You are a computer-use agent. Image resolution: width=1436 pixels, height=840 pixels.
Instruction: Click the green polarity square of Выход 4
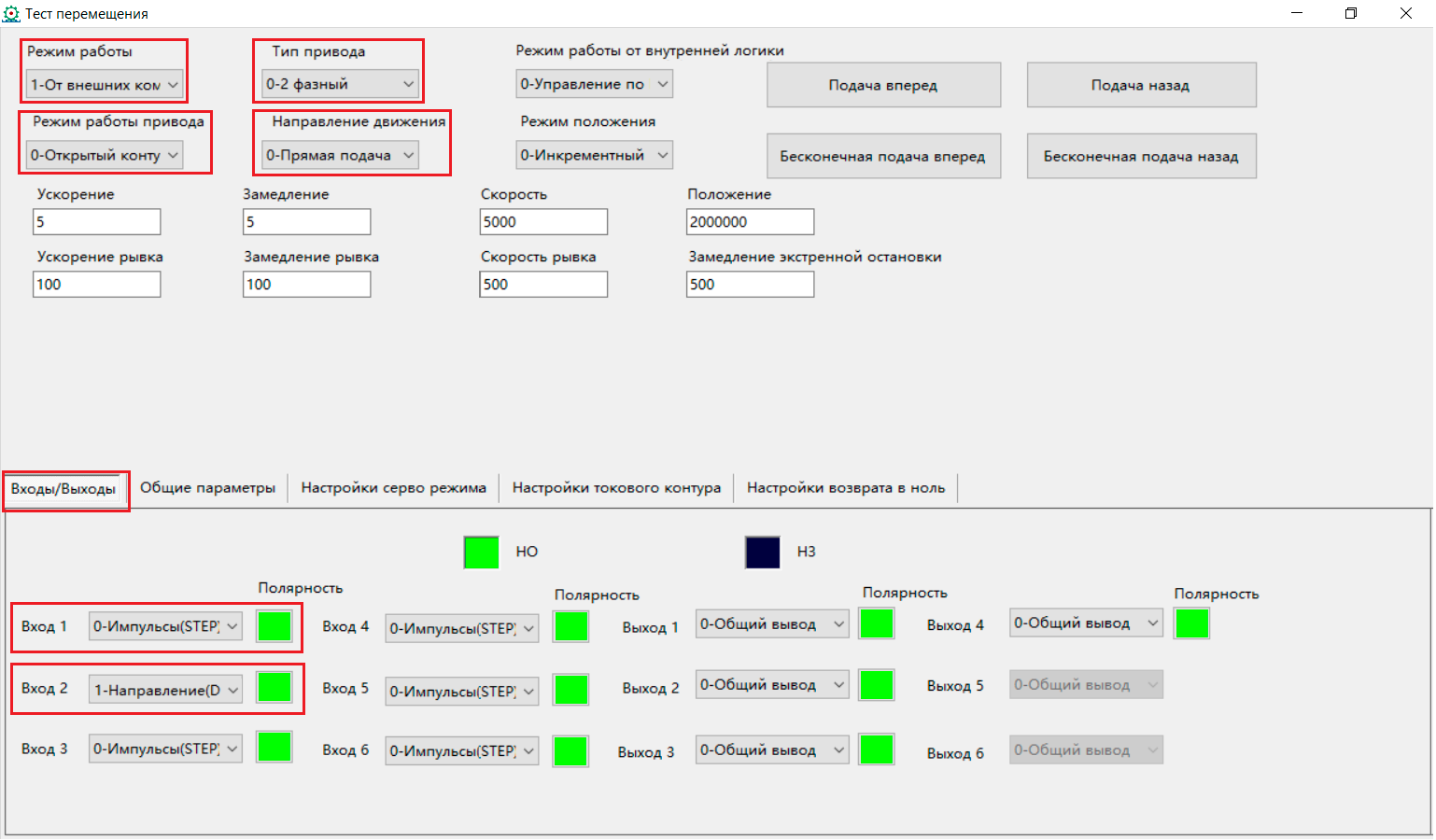pyautogui.click(x=1191, y=623)
